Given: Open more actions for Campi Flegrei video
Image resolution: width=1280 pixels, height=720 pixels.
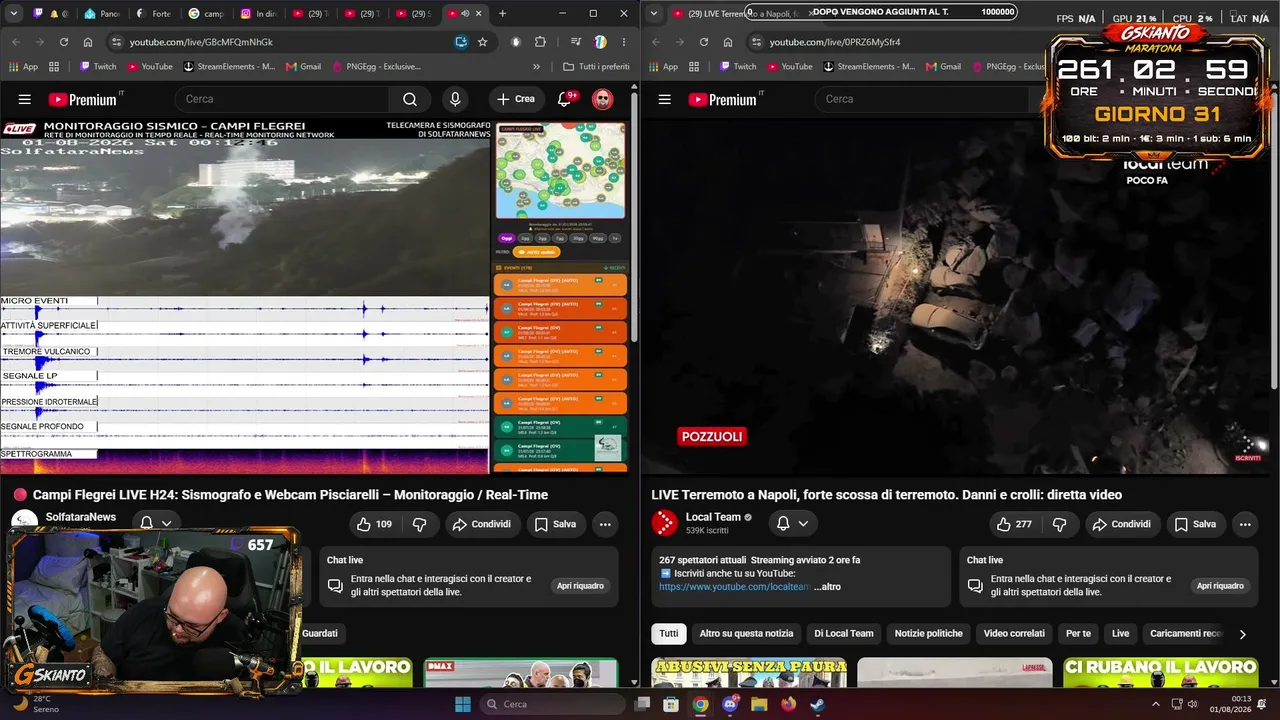Looking at the screenshot, I should coord(605,524).
